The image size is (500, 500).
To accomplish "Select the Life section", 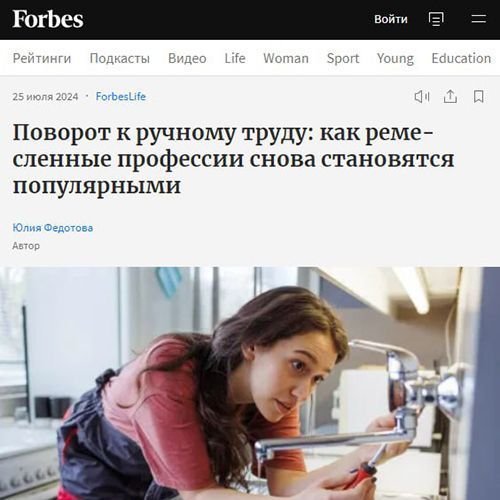I will click(x=235, y=58).
